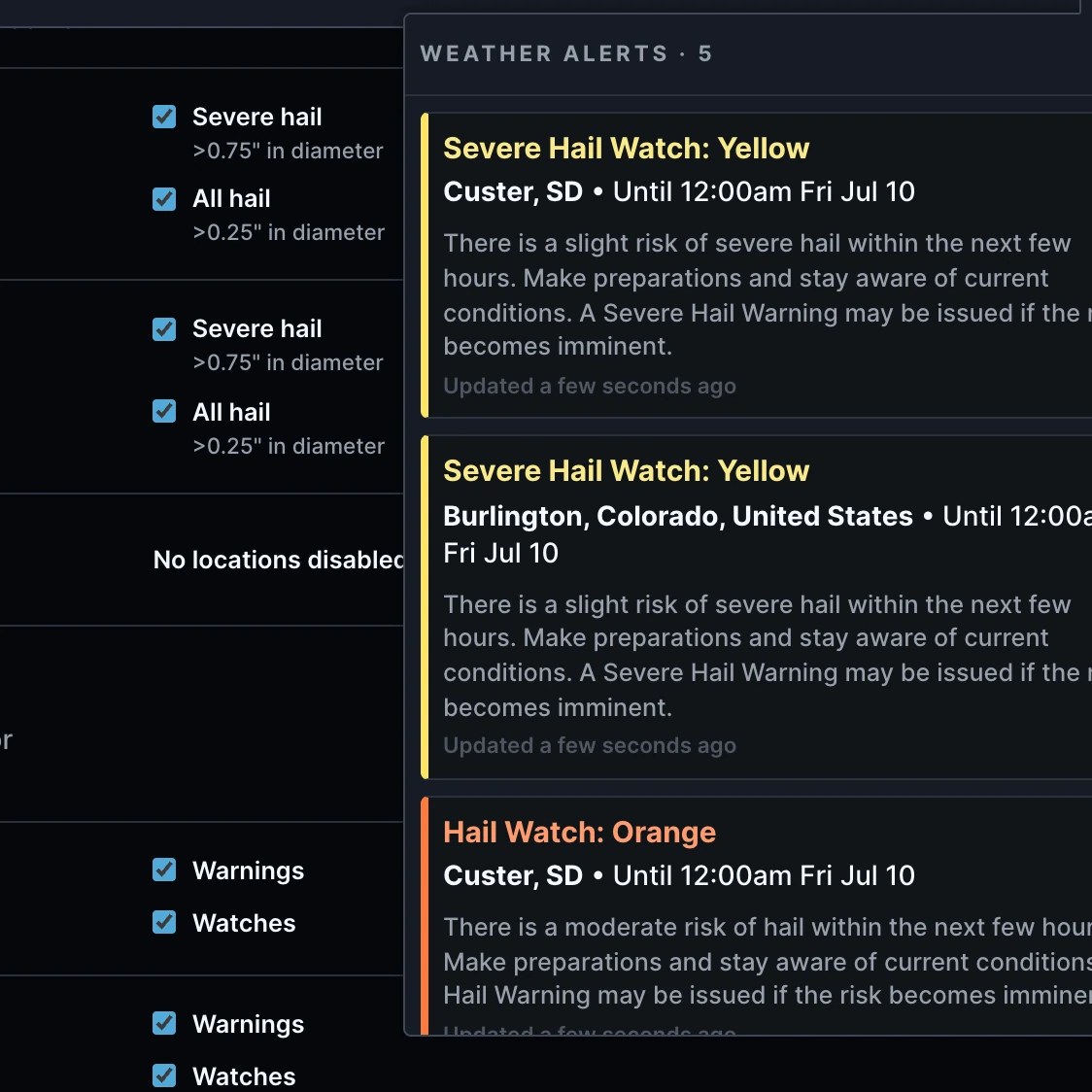Select 'Custer, SD' in the orange alert
Image resolution: width=1092 pixels, height=1092 pixels.
[513, 875]
